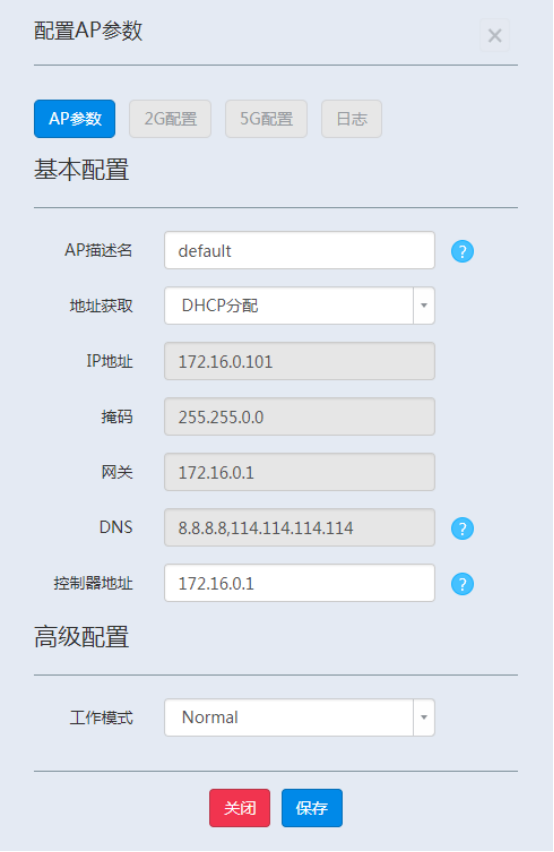Click the blue 保存 button
The image size is (554, 852).
pyautogui.click(x=312, y=809)
